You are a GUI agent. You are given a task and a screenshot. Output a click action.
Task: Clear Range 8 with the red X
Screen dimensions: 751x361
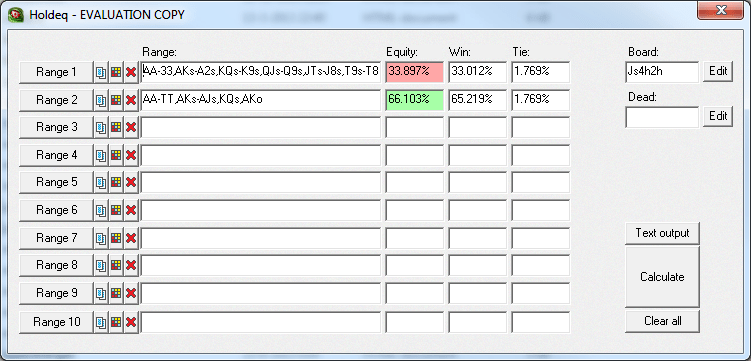point(131,265)
